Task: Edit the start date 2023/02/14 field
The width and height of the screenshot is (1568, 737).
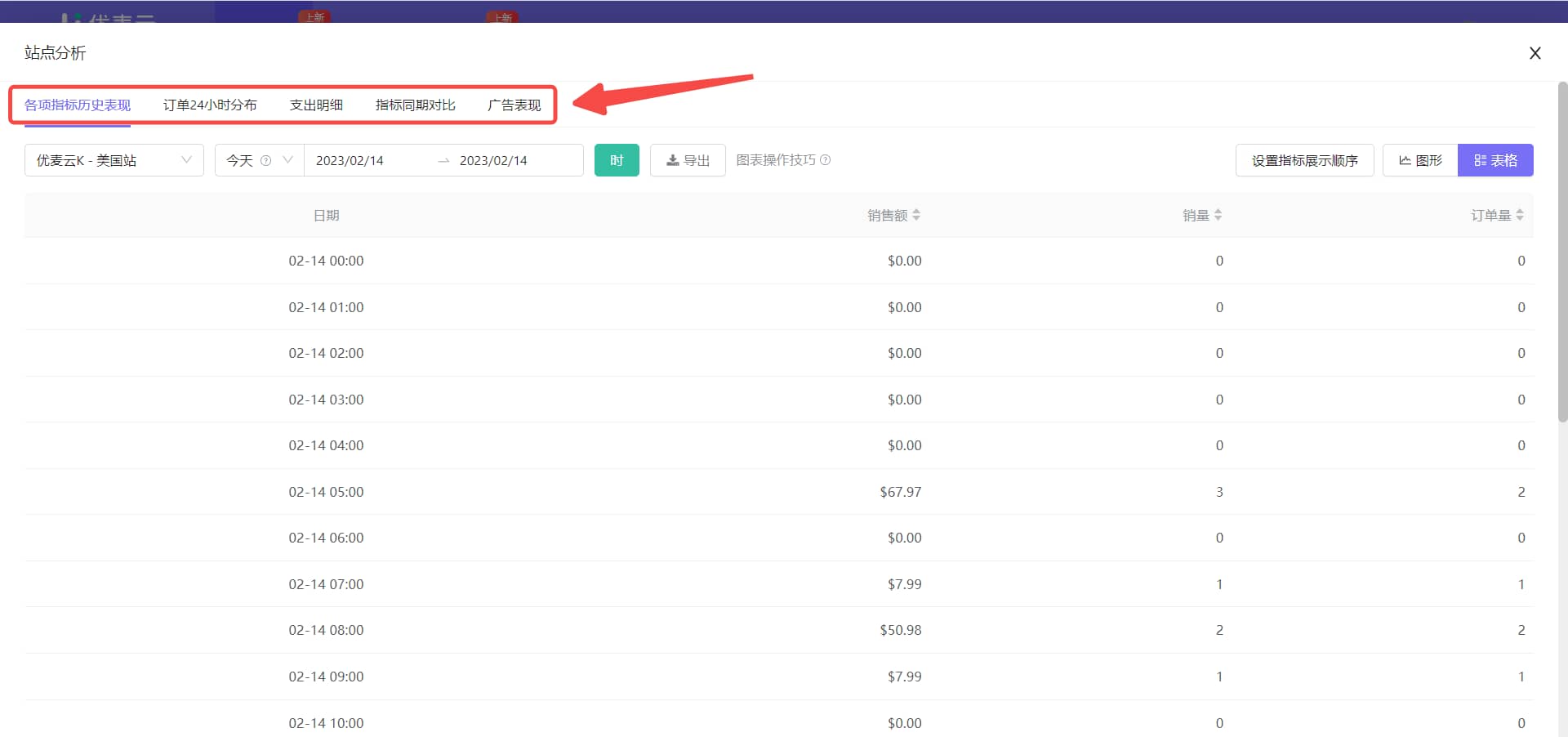Action: click(350, 160)
